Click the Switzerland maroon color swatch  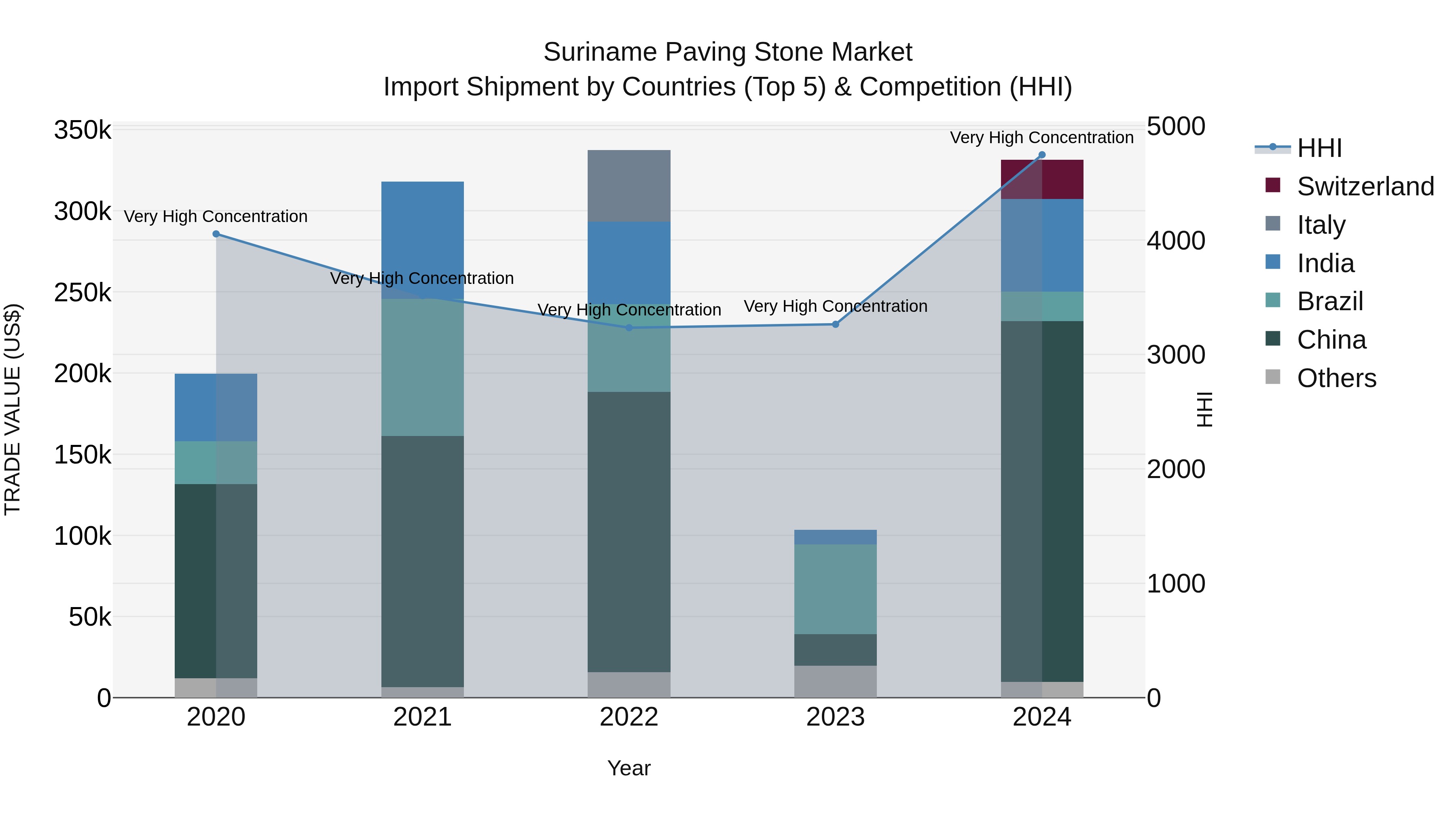[1273, 185]
